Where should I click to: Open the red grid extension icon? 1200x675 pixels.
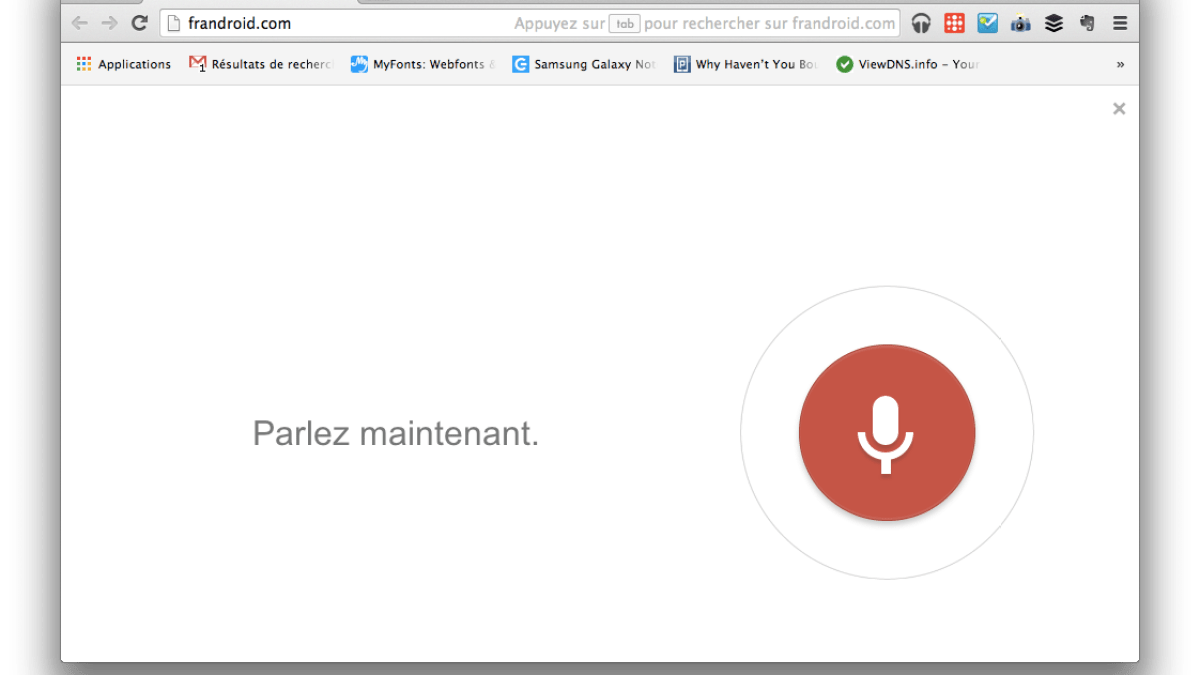[x=954, y=23]
